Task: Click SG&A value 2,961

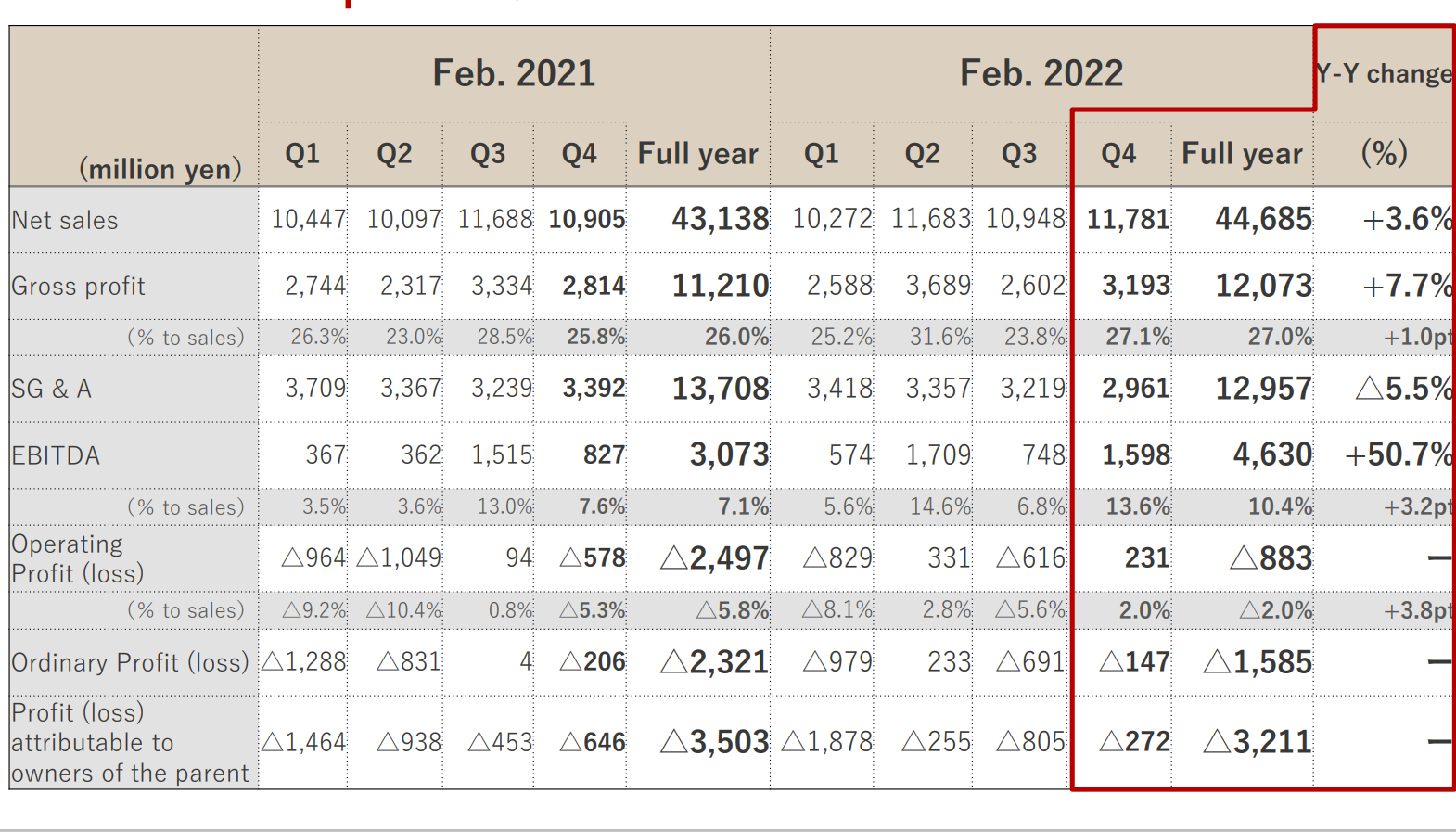Action: tap(1135, 389)
